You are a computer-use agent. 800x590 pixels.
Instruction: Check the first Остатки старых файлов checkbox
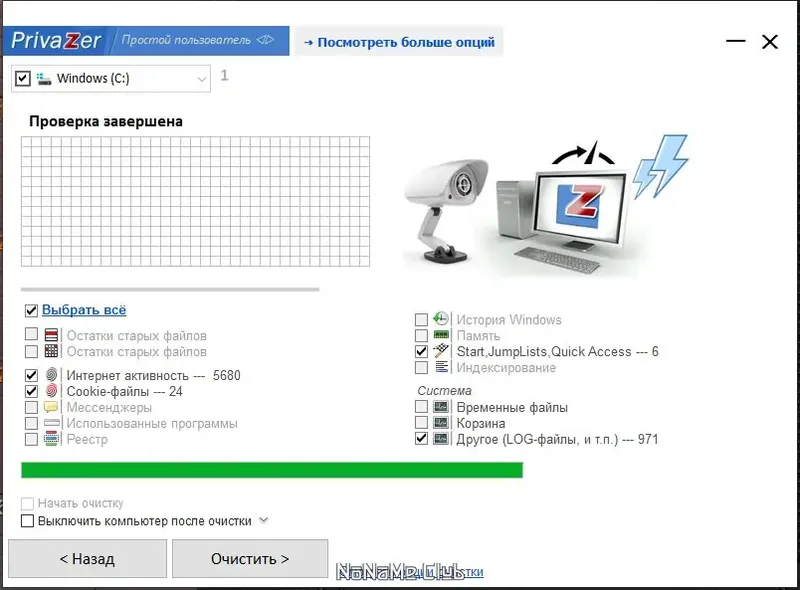pyautogui.click(x=31, y=334)
